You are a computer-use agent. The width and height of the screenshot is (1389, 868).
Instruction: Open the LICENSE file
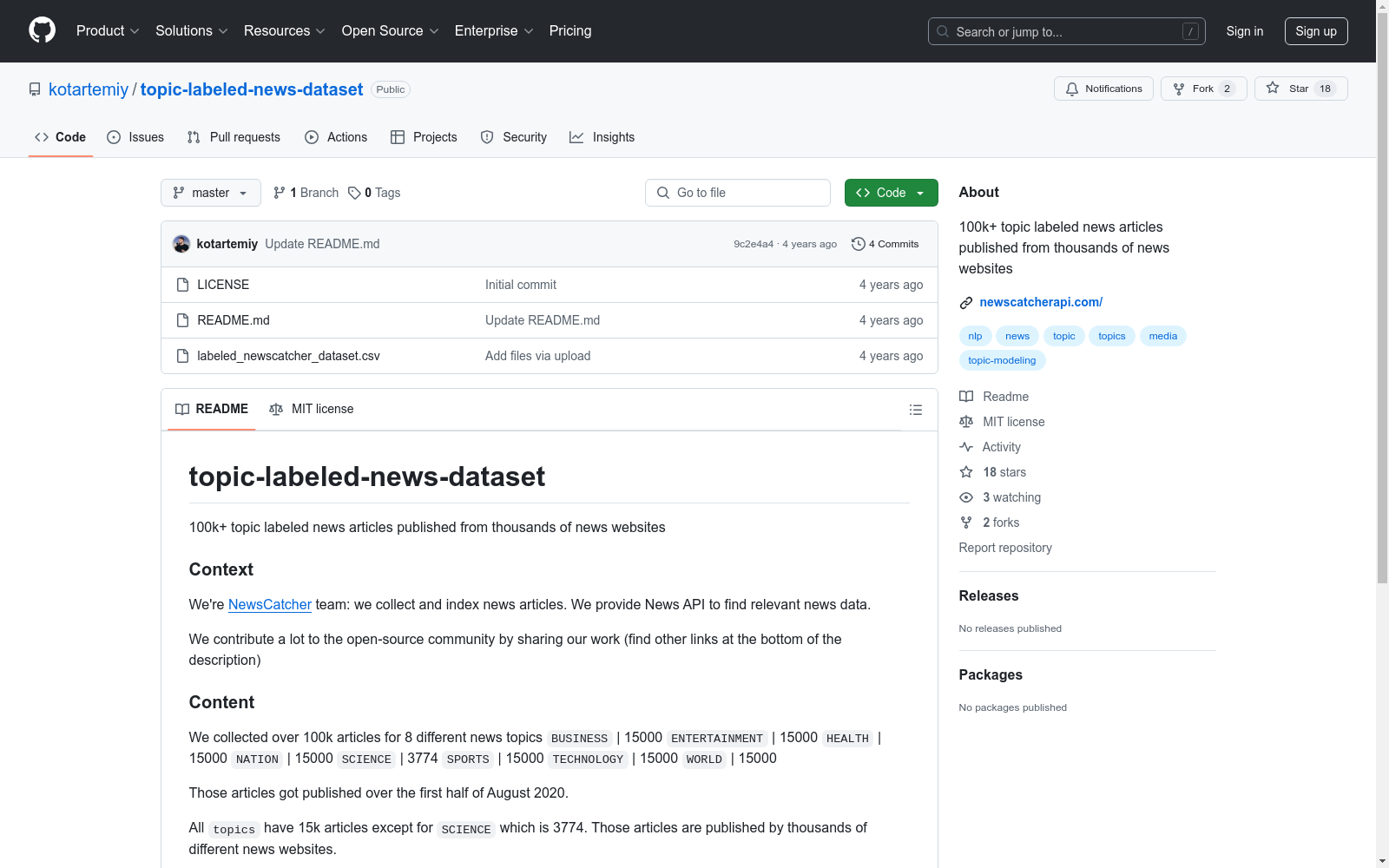click(x=223, y=285)
